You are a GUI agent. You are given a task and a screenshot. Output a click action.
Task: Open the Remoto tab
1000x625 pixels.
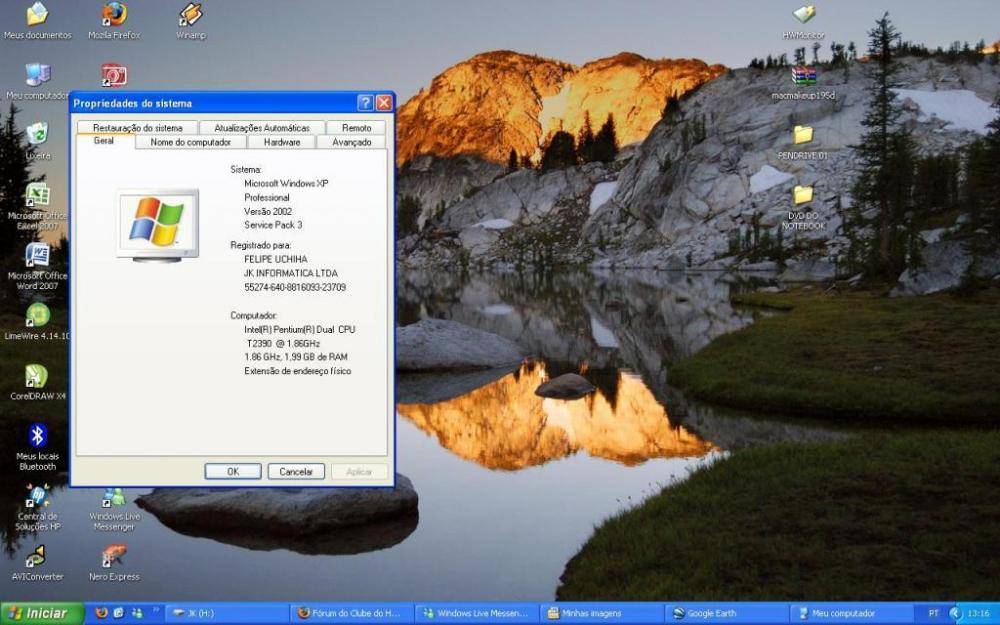[x=356, y=128]
